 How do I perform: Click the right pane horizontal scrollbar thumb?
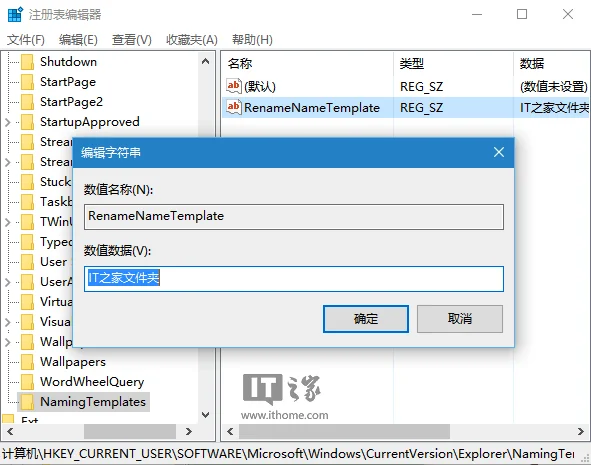(x=344, y=431)
